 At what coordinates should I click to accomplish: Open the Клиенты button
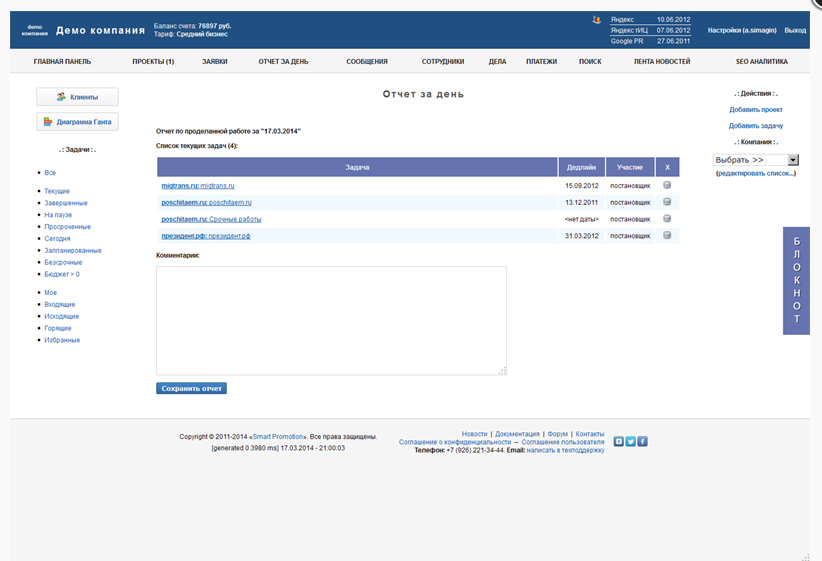point(77,97)
